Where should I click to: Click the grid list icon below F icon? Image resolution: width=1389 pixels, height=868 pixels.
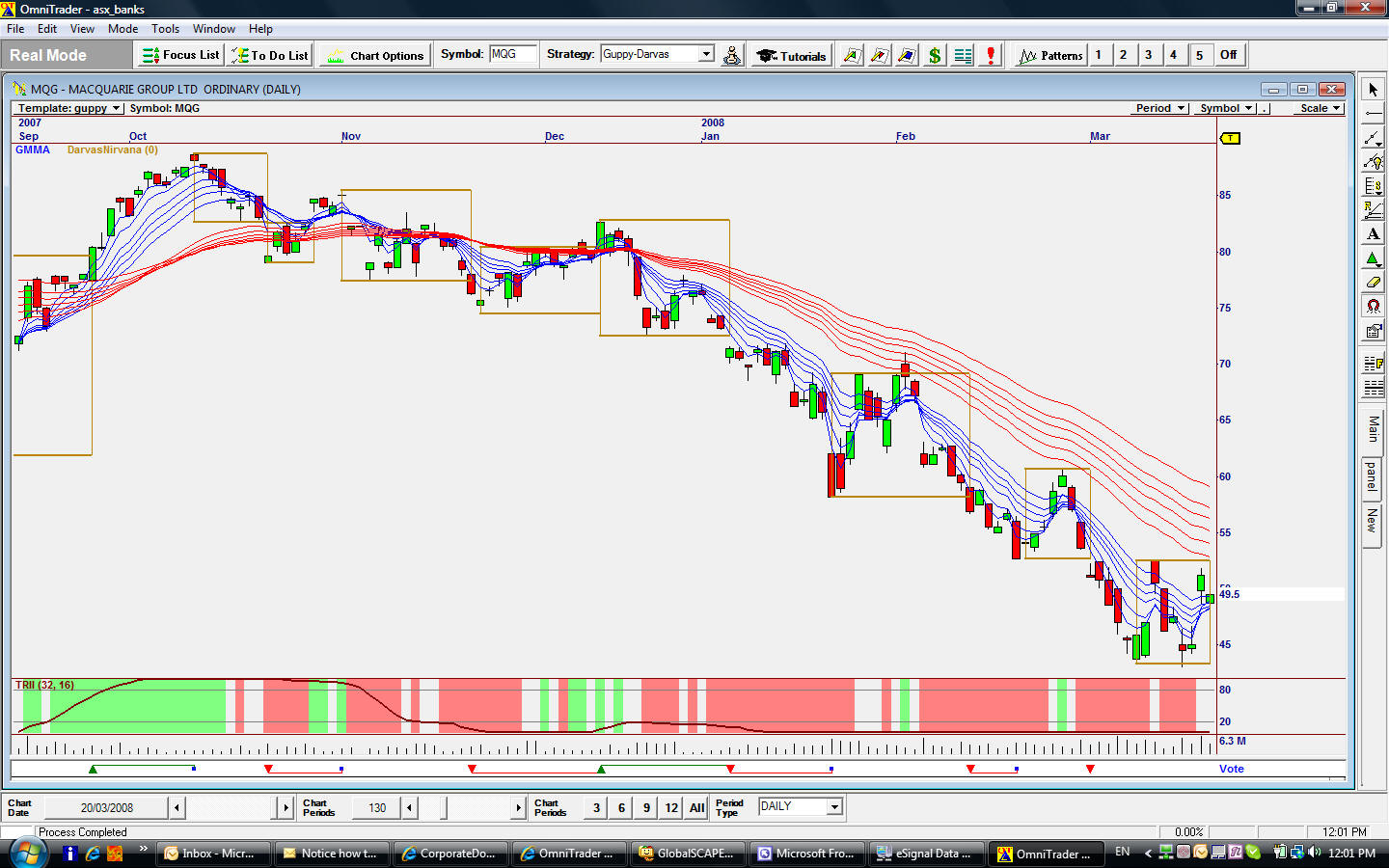pyautogui.click(x=1374, y=388)
